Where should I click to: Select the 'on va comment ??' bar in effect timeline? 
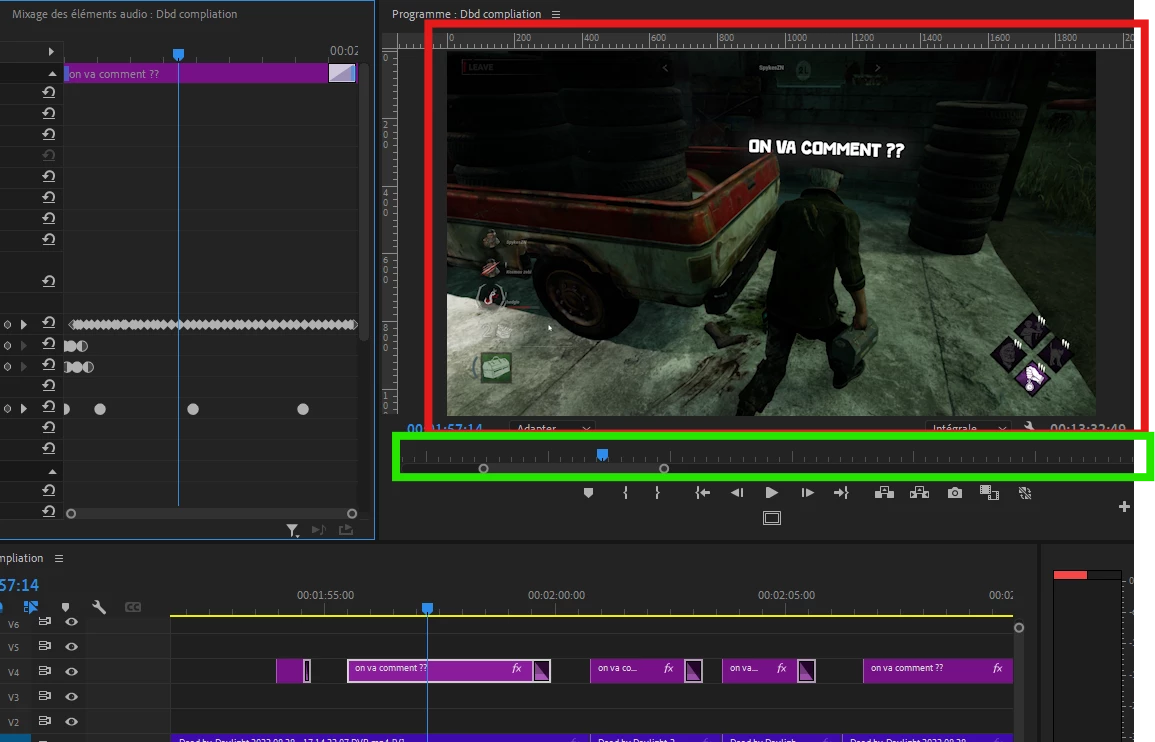[x=196, y=74]
